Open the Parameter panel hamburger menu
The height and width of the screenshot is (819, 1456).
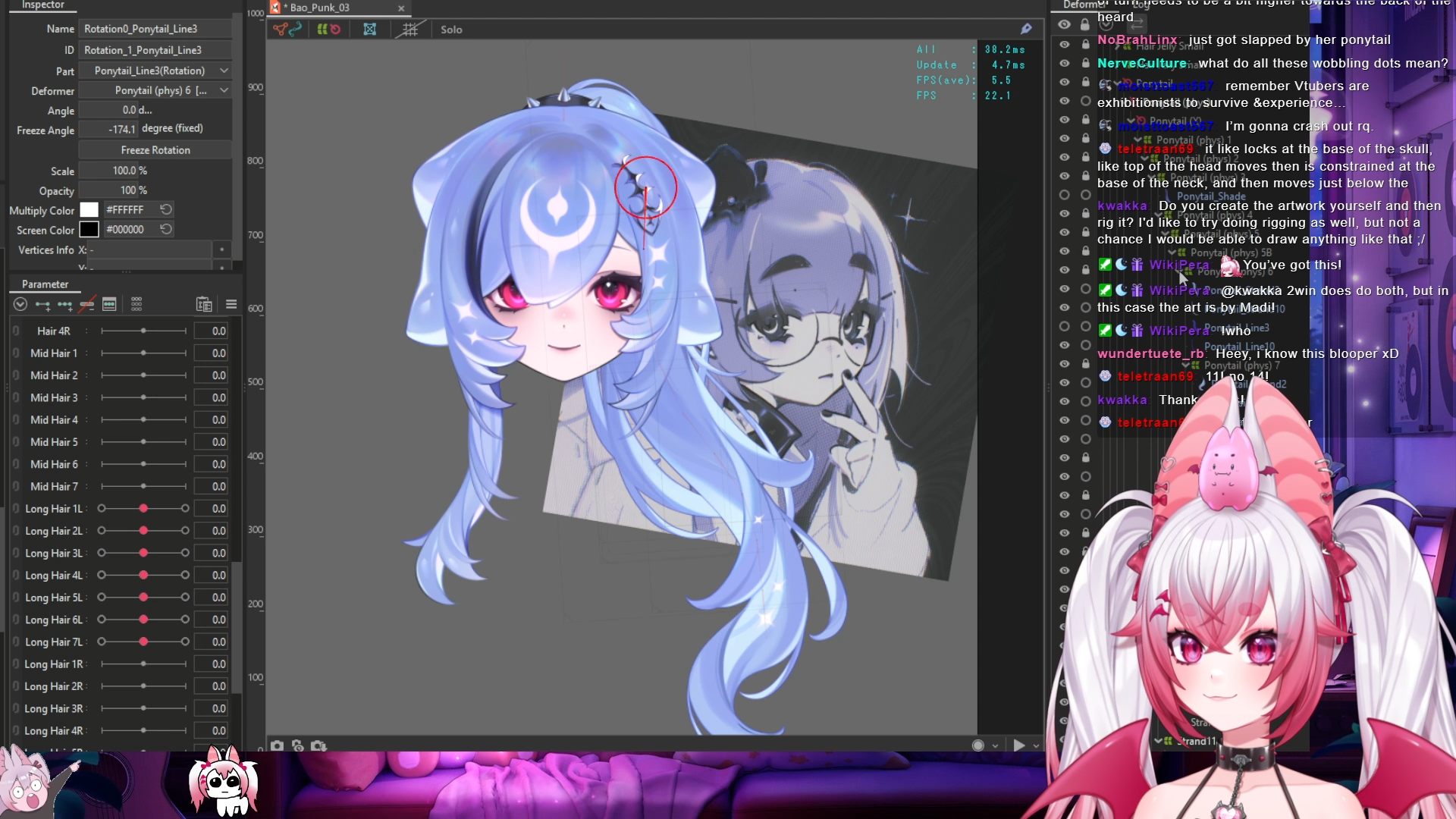pyautogui.click(x=231, y=305)
